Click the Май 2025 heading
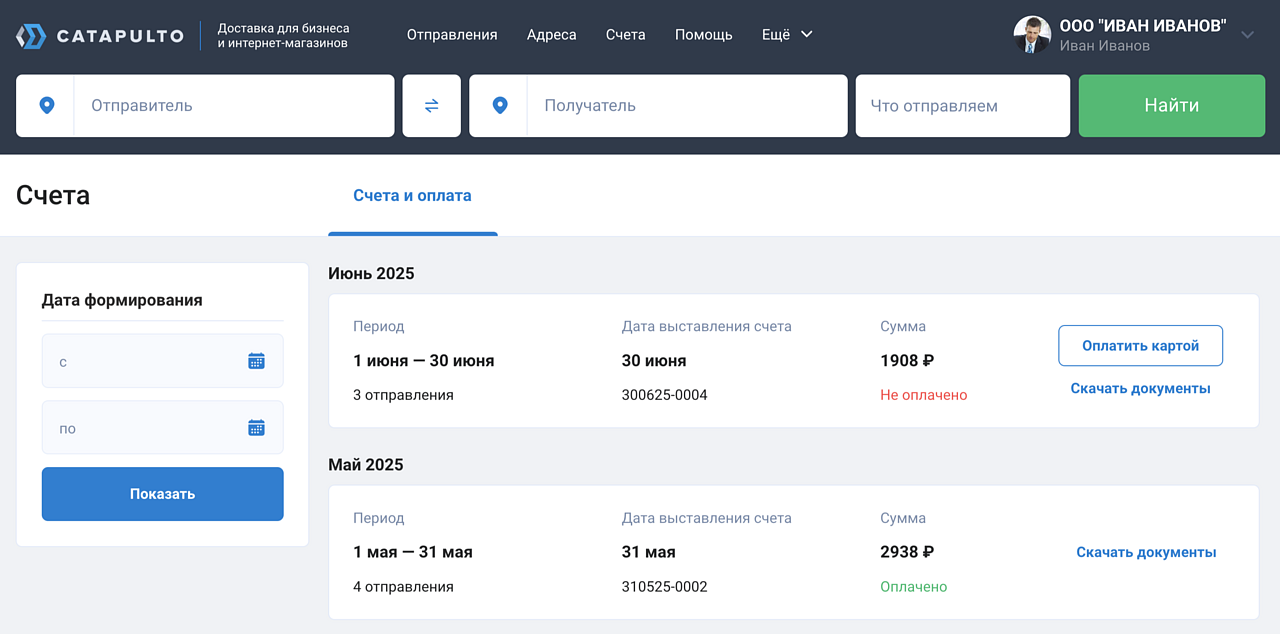The image size is (1280, 634). [366, 465]
